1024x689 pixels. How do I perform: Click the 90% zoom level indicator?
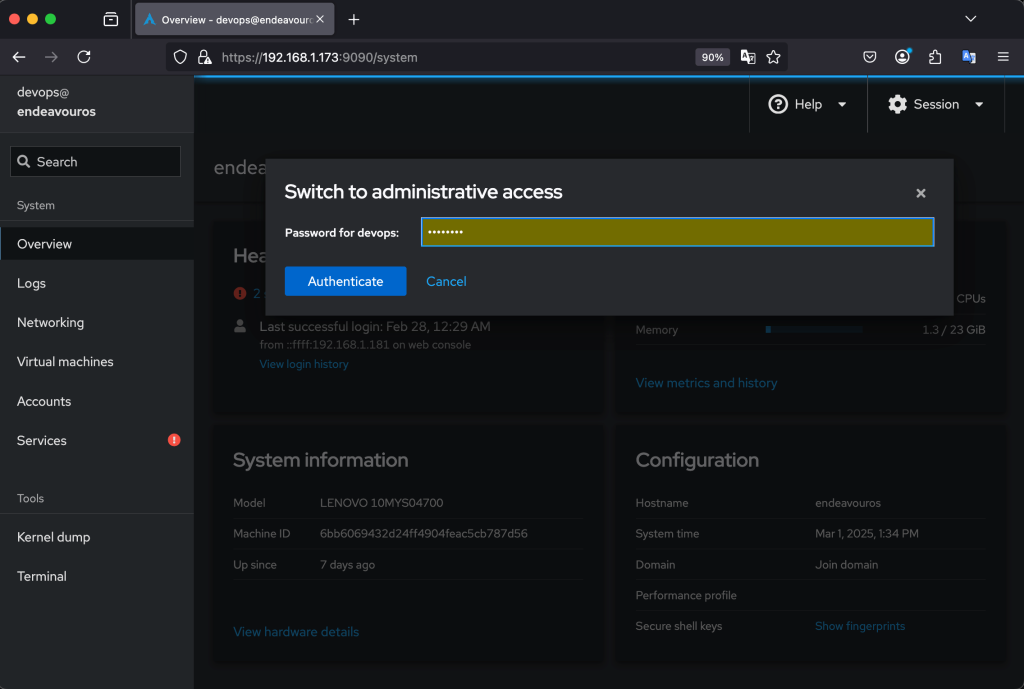click(712, 57)
